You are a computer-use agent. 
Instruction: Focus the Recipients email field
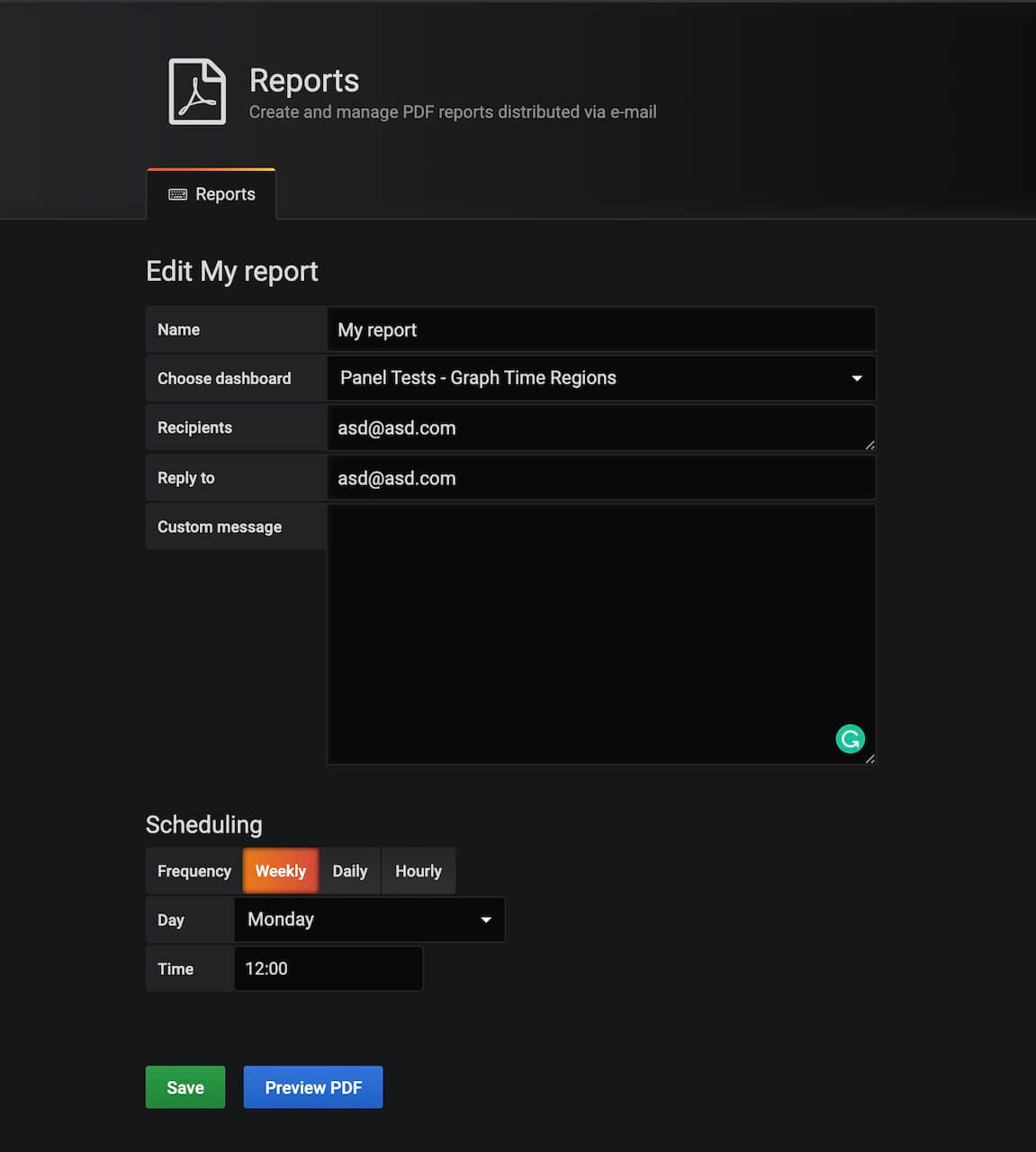(594, 428)
